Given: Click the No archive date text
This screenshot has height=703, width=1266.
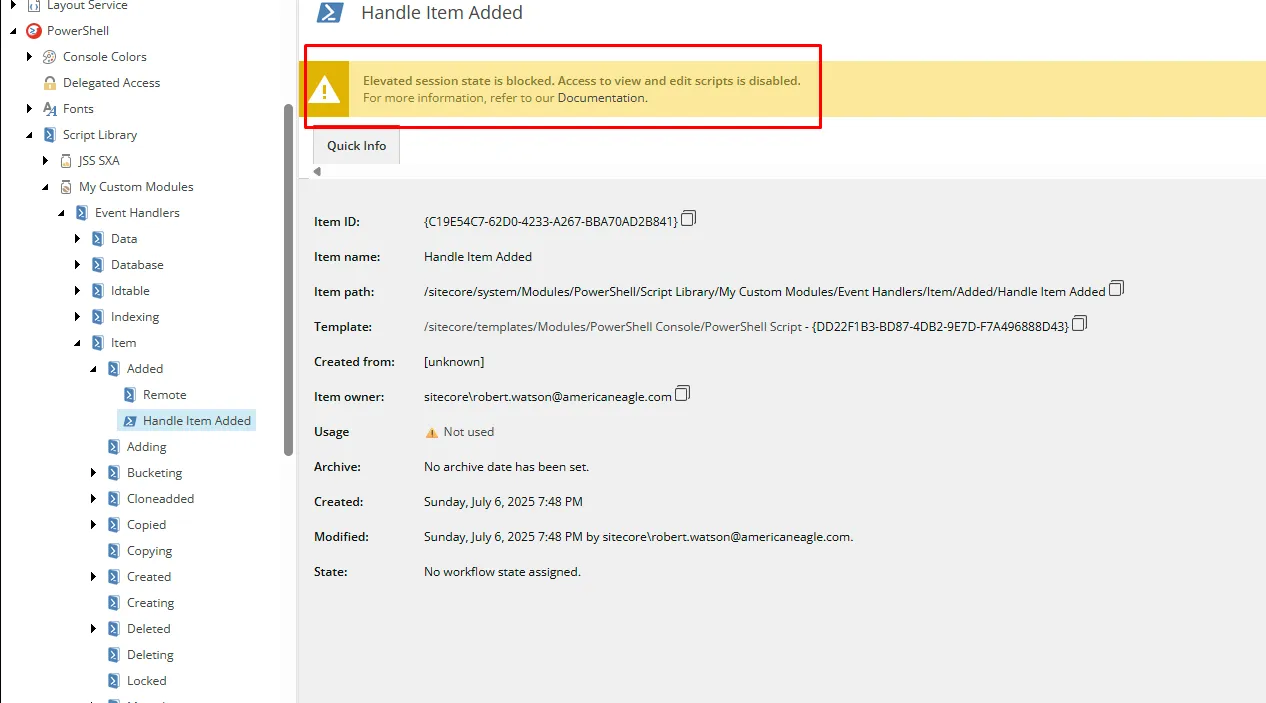Looking at the screenshot, I should click(x=507, y=467).
